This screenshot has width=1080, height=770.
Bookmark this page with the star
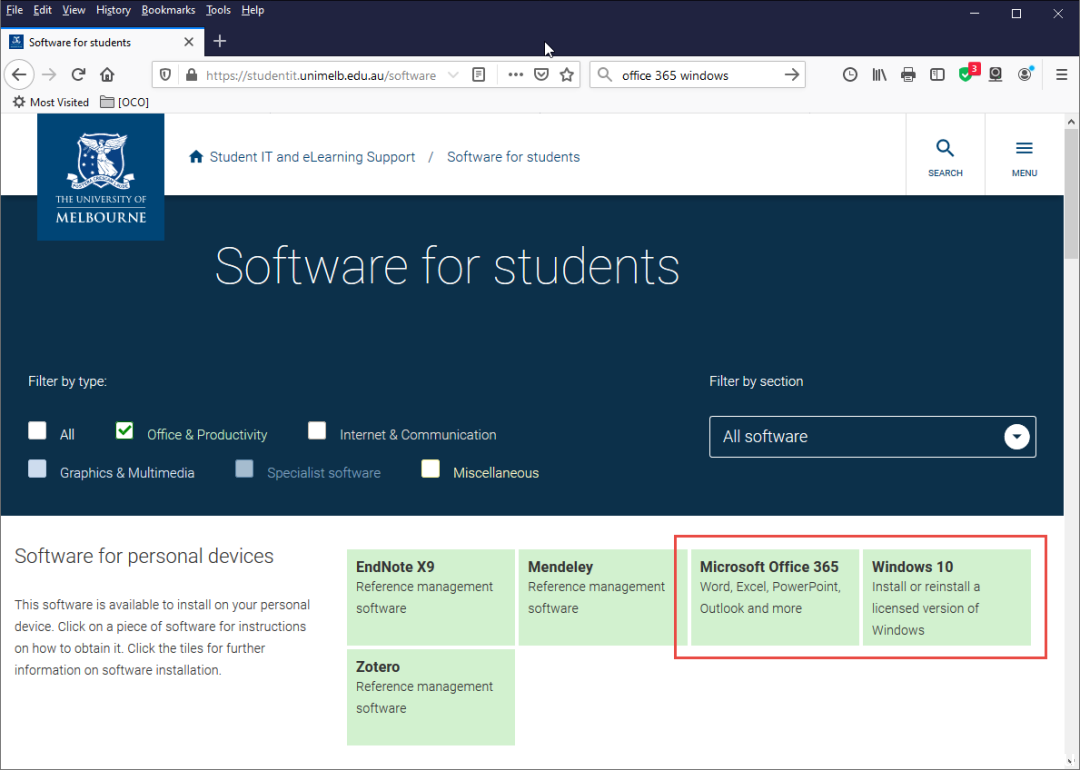[567, 75]
